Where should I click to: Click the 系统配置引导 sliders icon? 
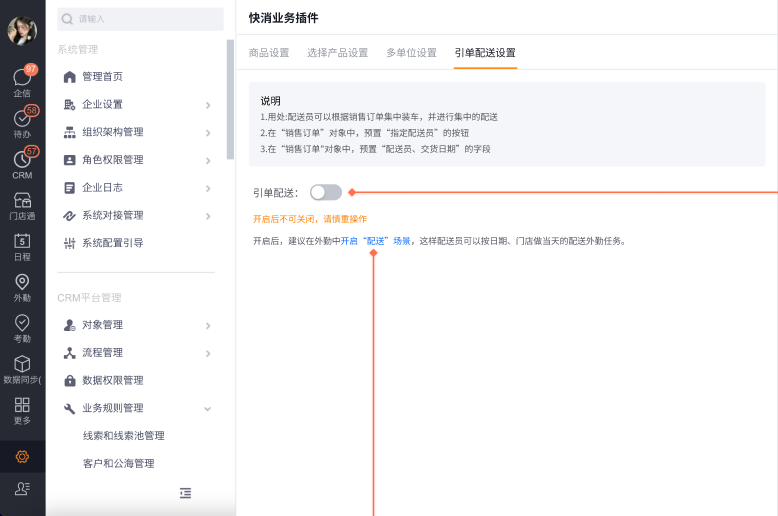69,243
